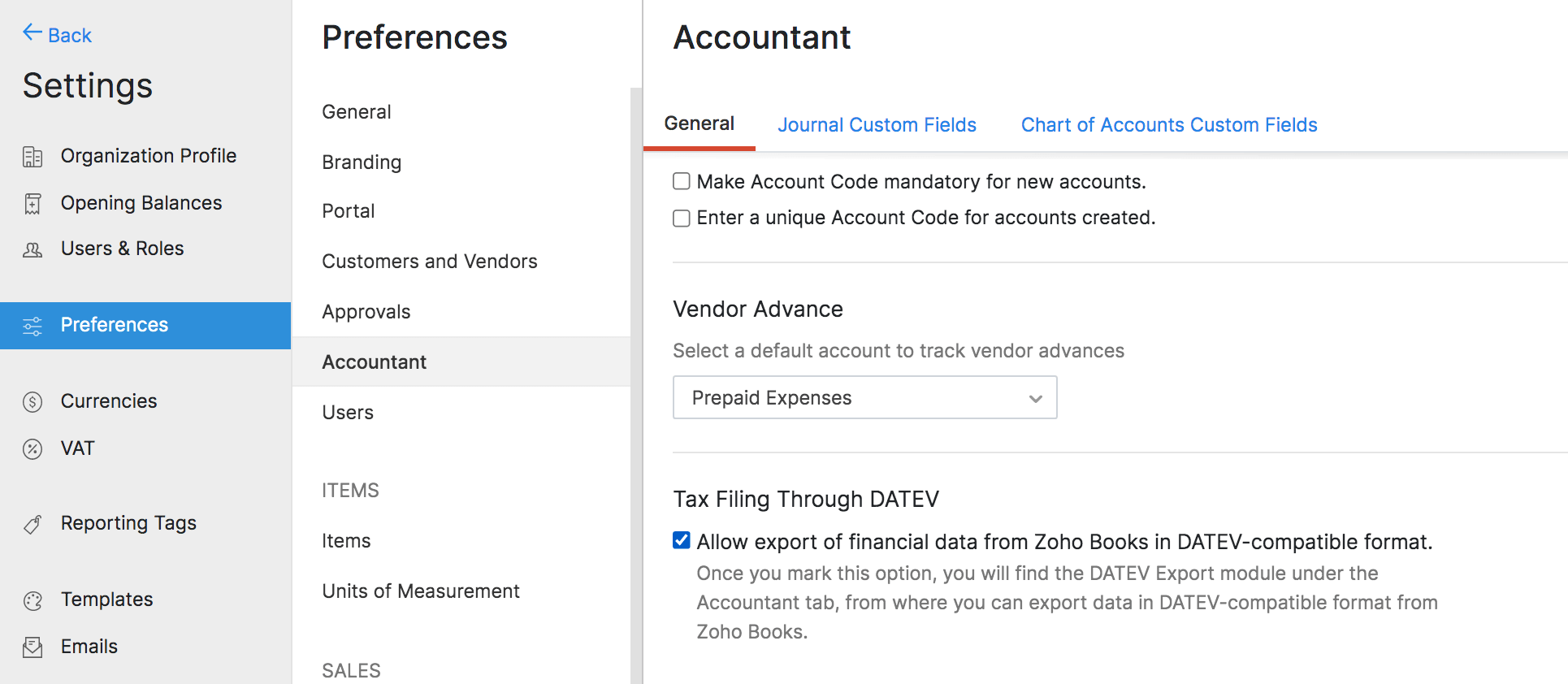This screenshot has height=684, width=1568.
Task: Select Customers and Vendors preferences
Action: tap(429, 262)
